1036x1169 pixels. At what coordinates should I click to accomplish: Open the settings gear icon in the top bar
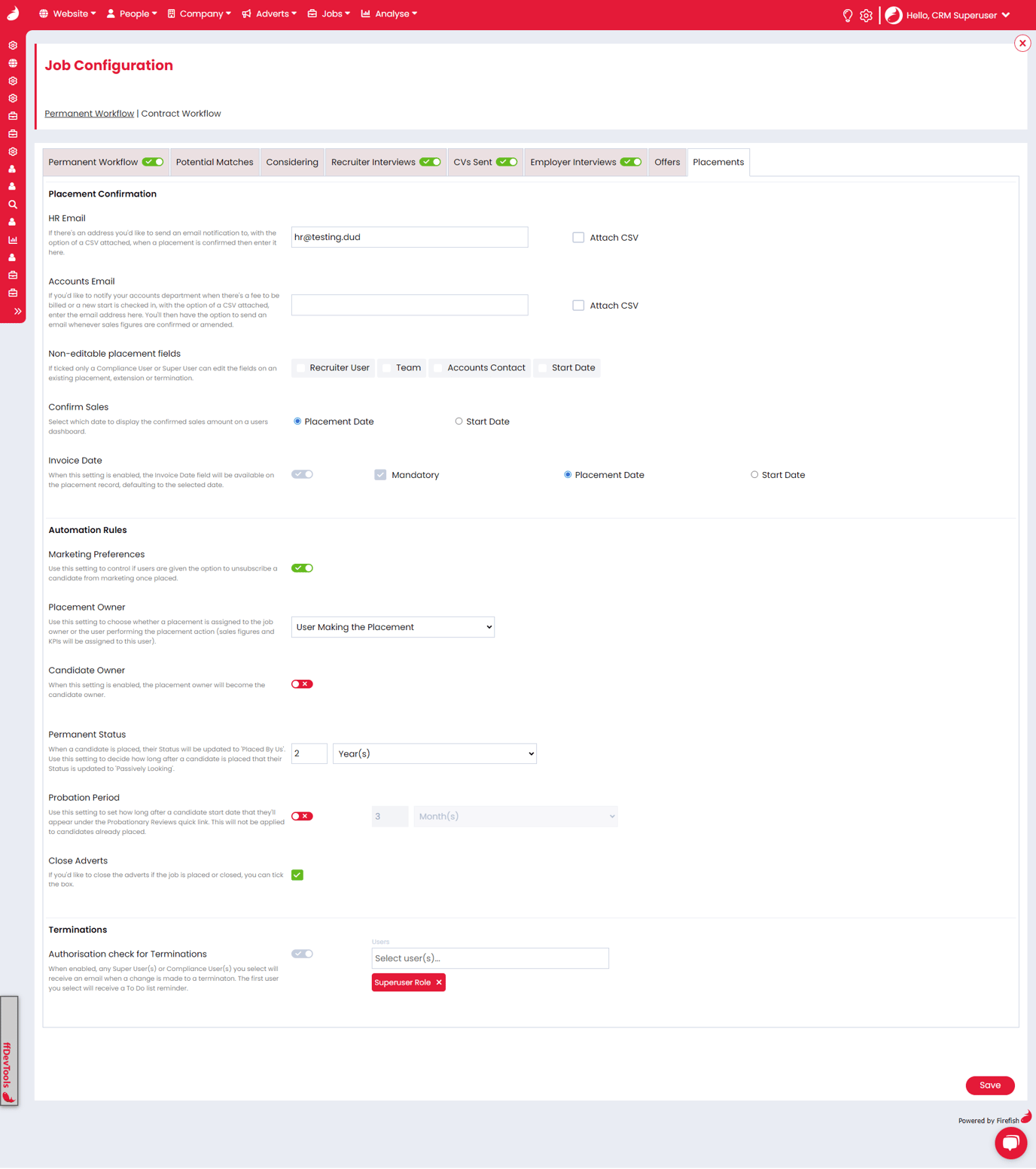click(866, 14)
